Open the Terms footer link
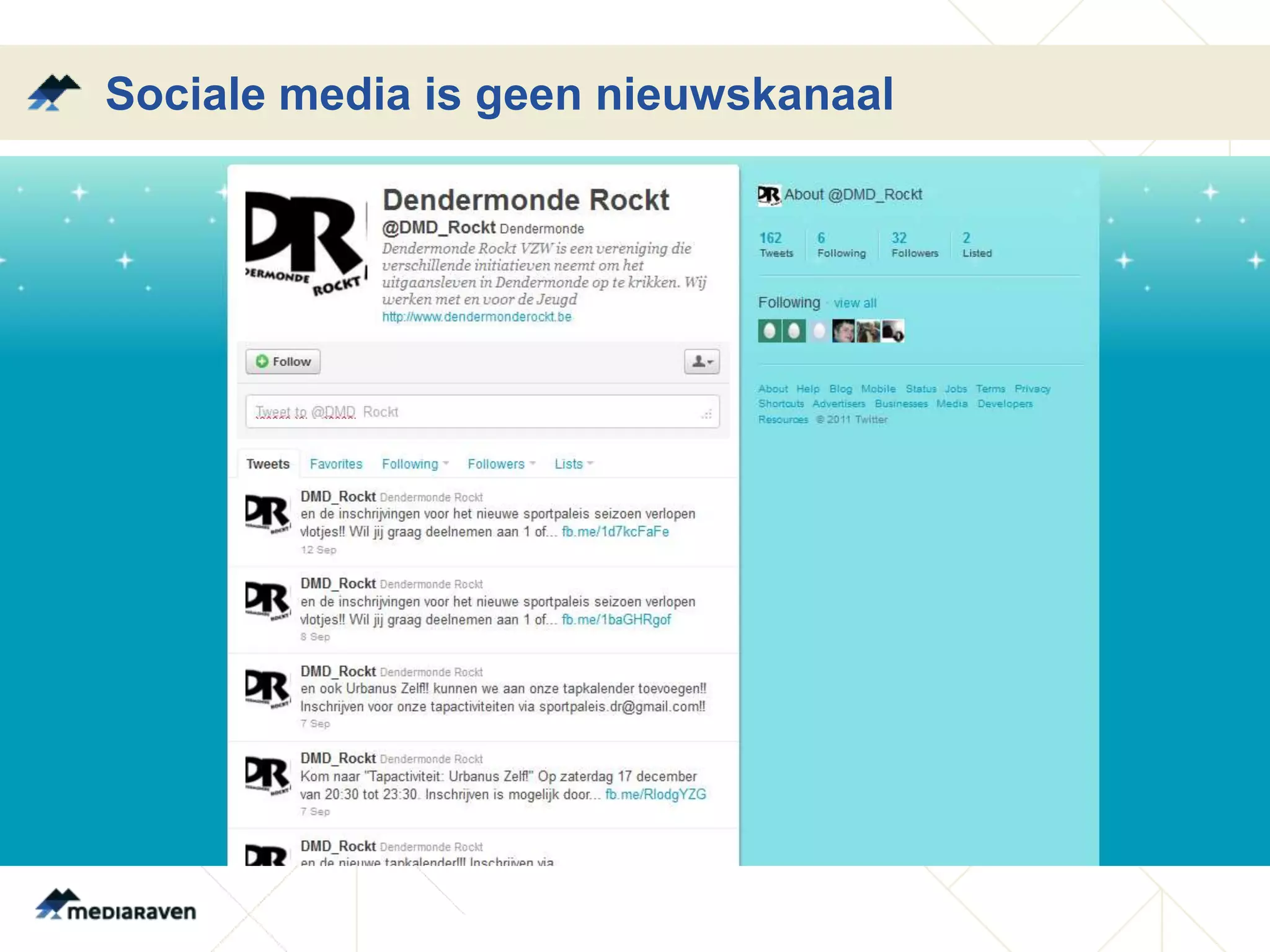Viewport: 1270px width, 952px height. (990, 389)
